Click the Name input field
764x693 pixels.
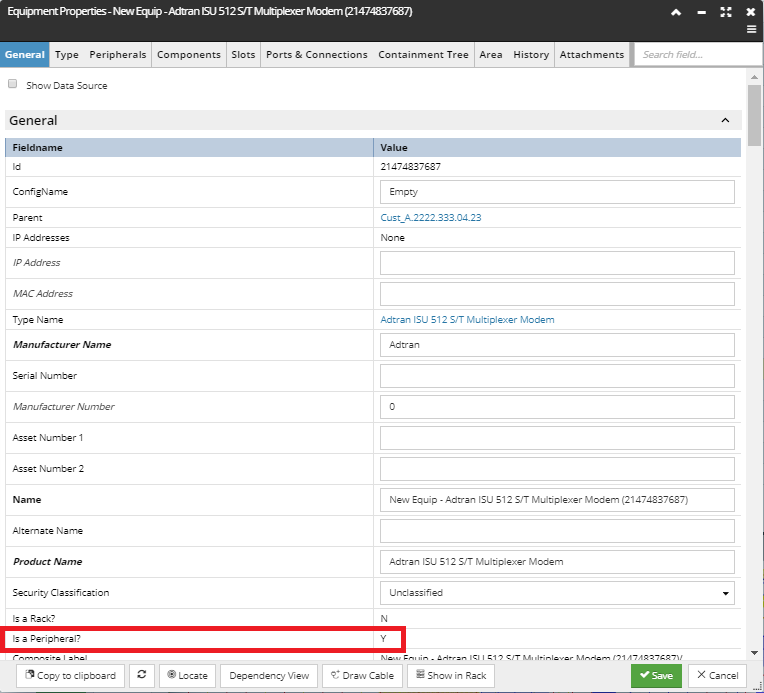[557, 500]
